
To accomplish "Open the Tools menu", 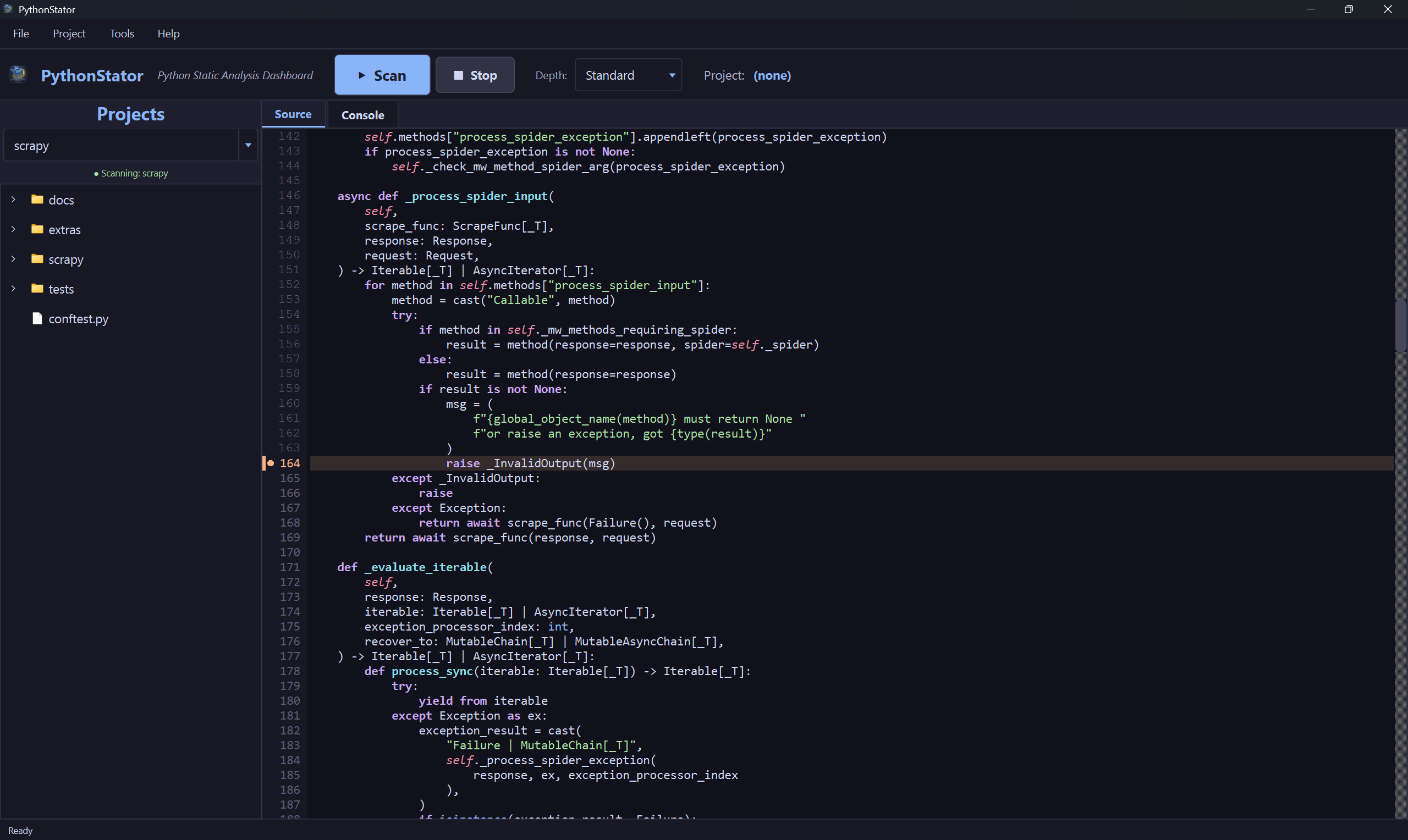I will click(x=122, y=34).
